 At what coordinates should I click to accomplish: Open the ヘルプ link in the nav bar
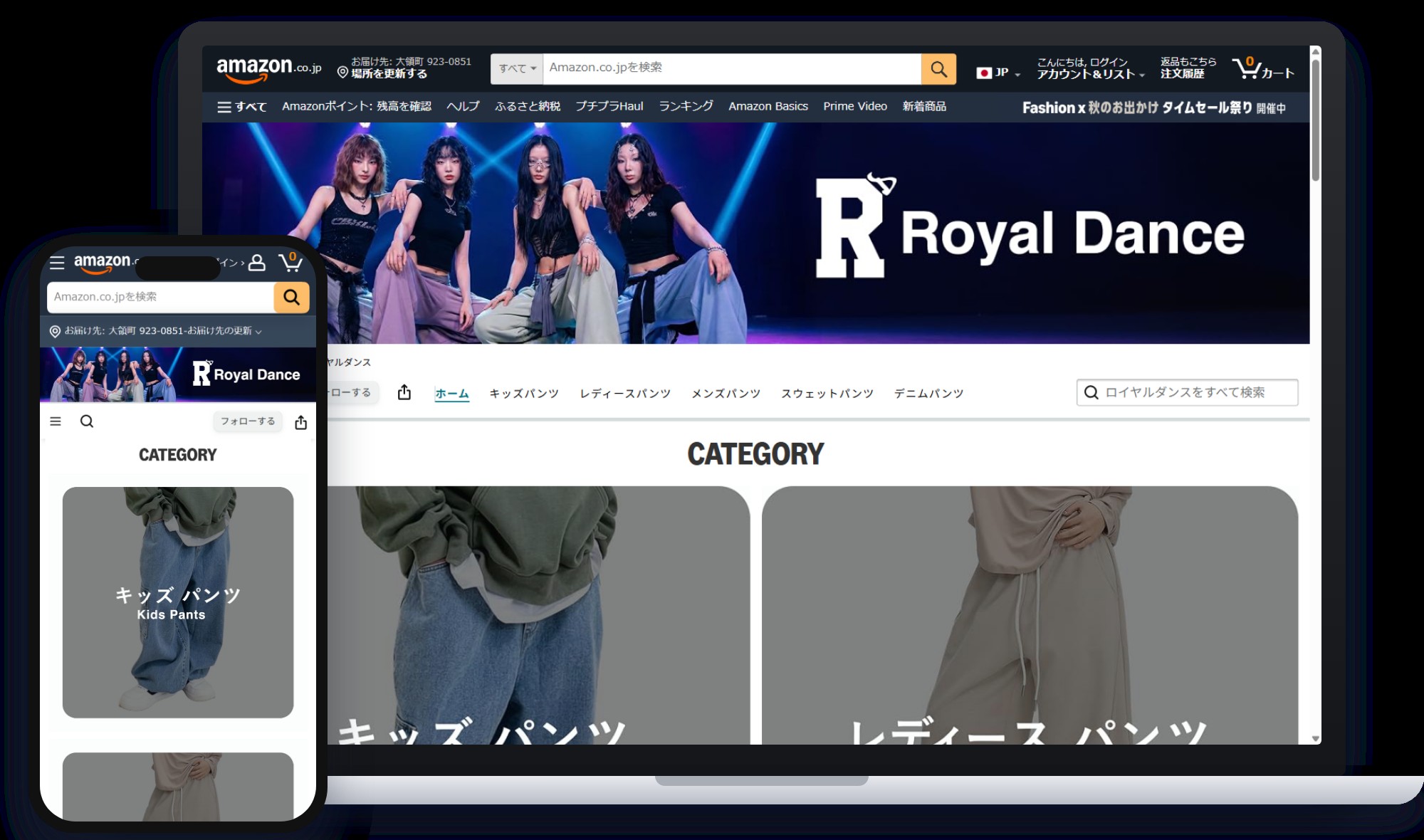click(x=463, y=107)
